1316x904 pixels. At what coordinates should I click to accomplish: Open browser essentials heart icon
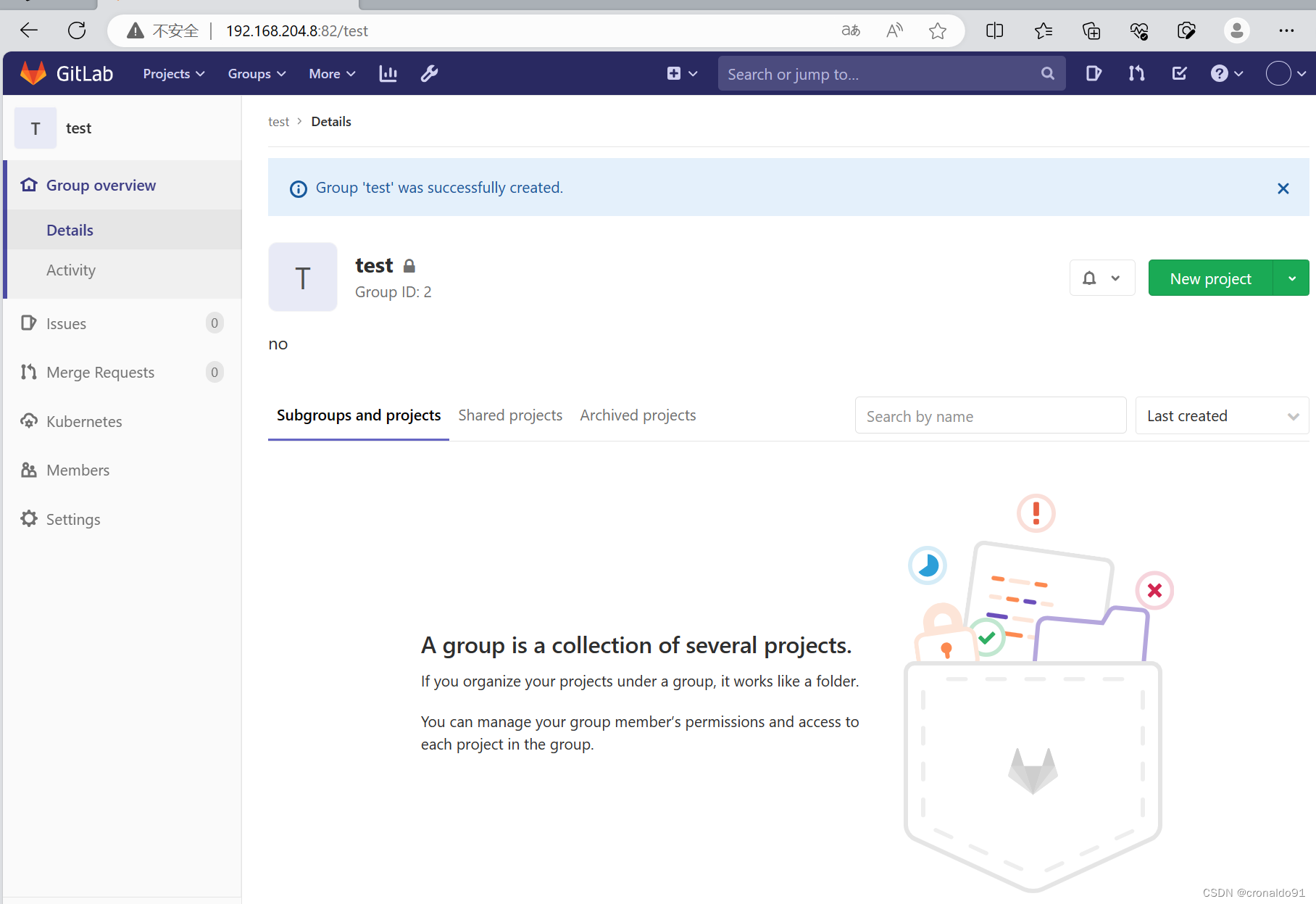pos(1139,30)
